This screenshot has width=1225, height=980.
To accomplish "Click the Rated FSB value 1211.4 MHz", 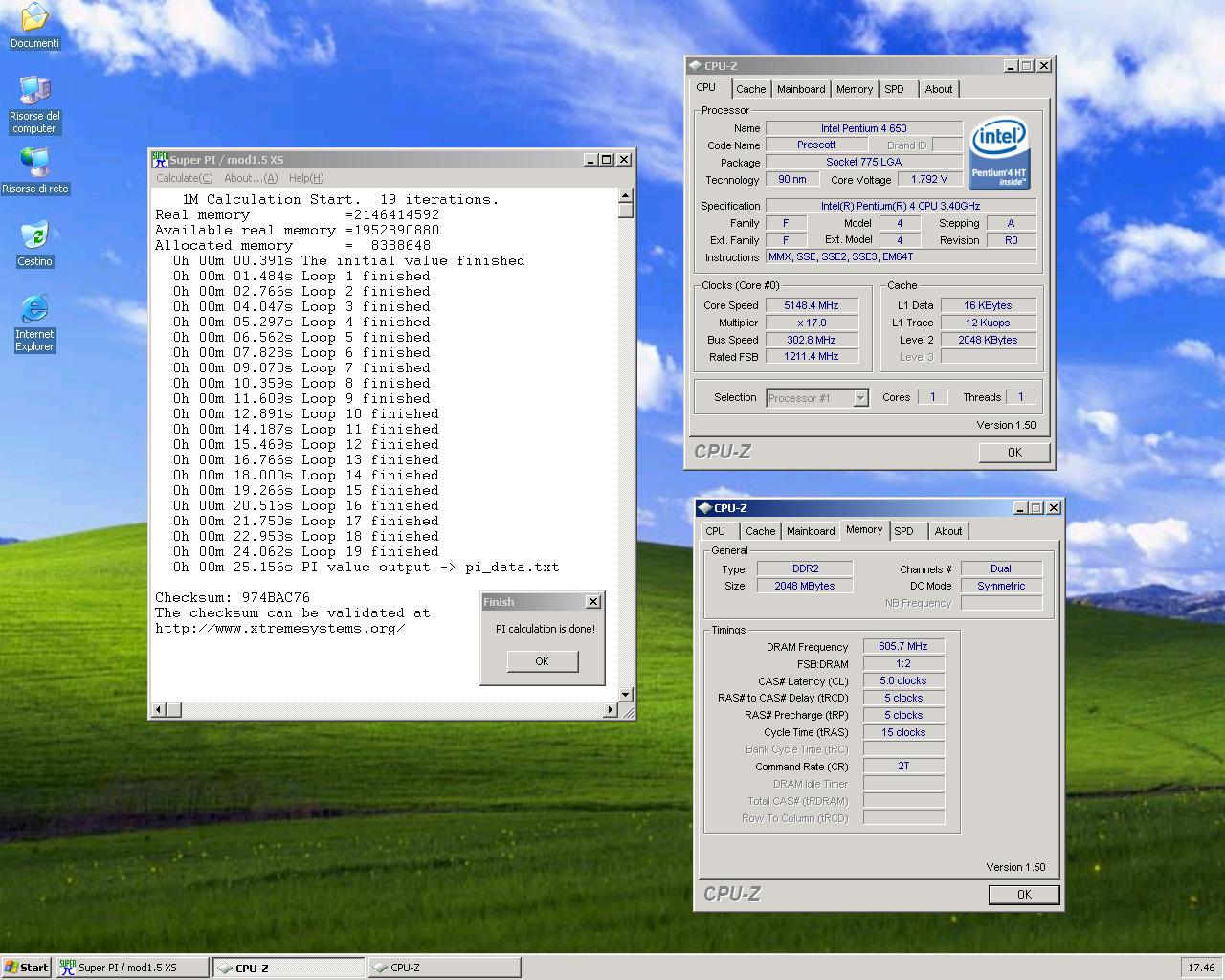I will pyautogui.click(x=812, y=356).
